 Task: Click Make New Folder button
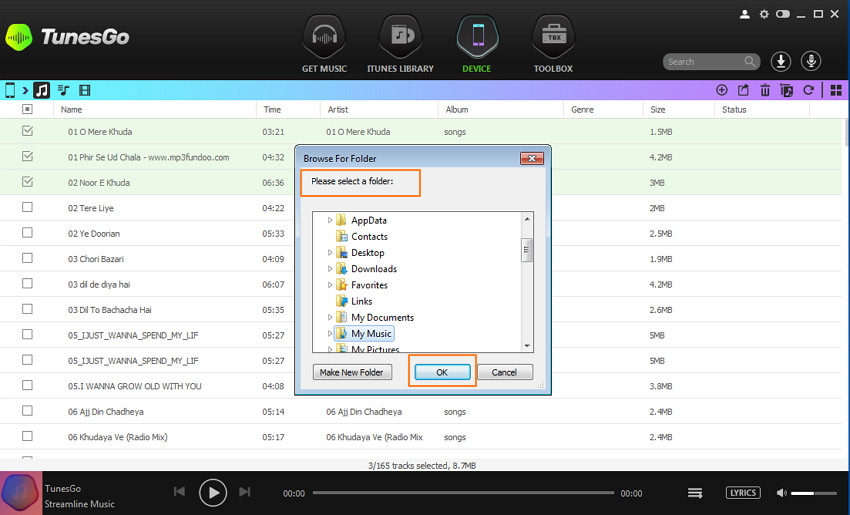coord(352,372)
